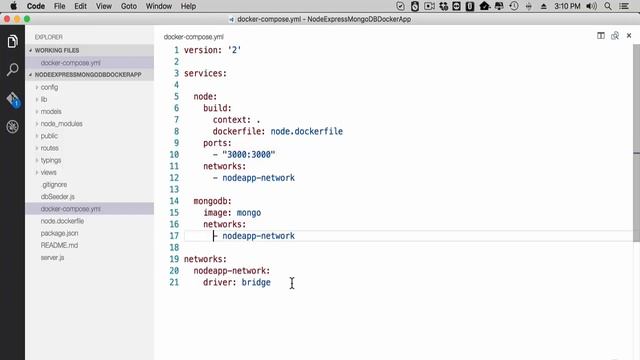The width and height of the screenshot is (640, 360).
Task: Click the checkmark status icon in menu bar
Action: point(400,6)
